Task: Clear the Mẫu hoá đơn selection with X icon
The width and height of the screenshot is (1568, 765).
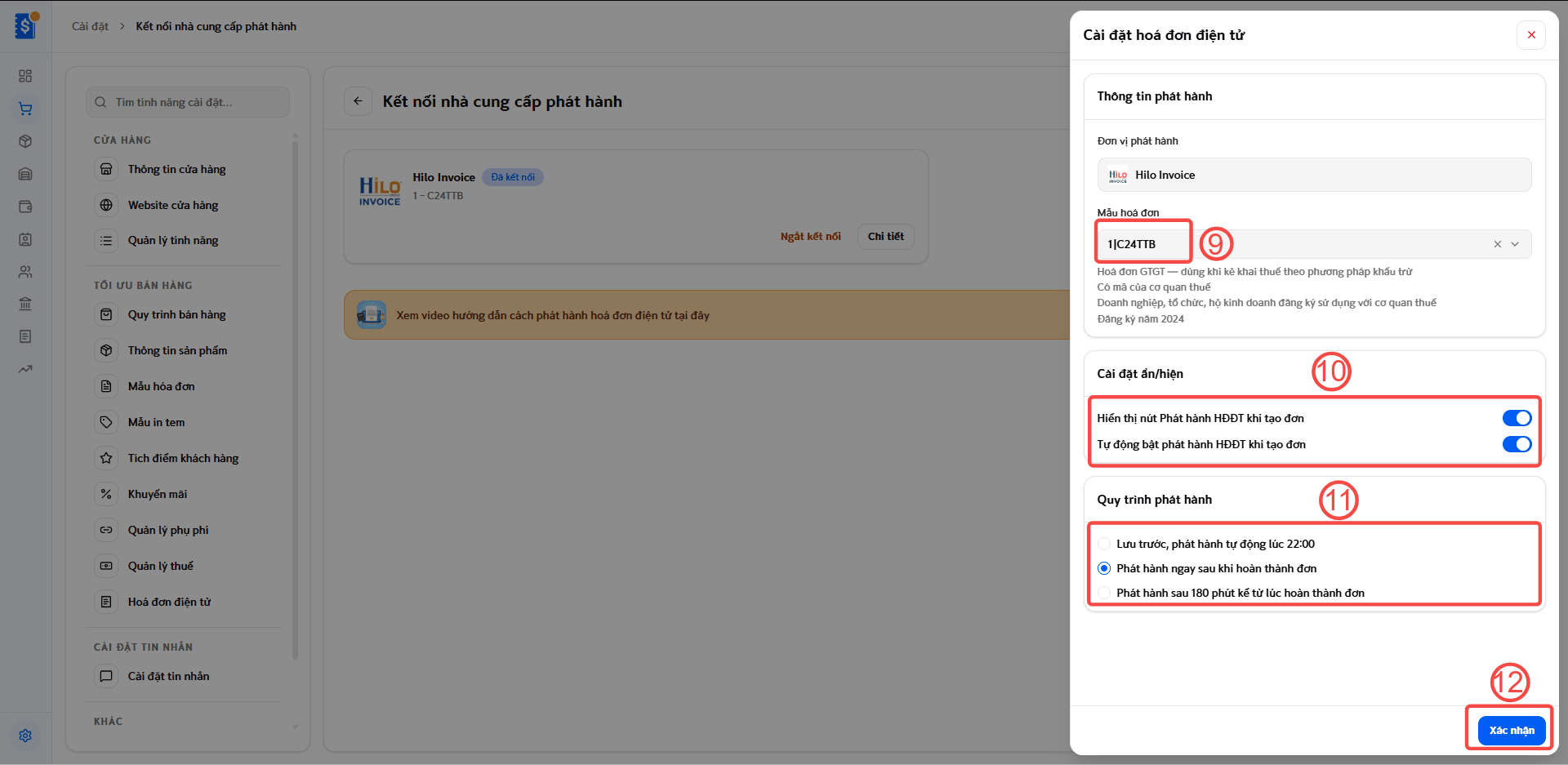Action: [x=1498, y=244]
